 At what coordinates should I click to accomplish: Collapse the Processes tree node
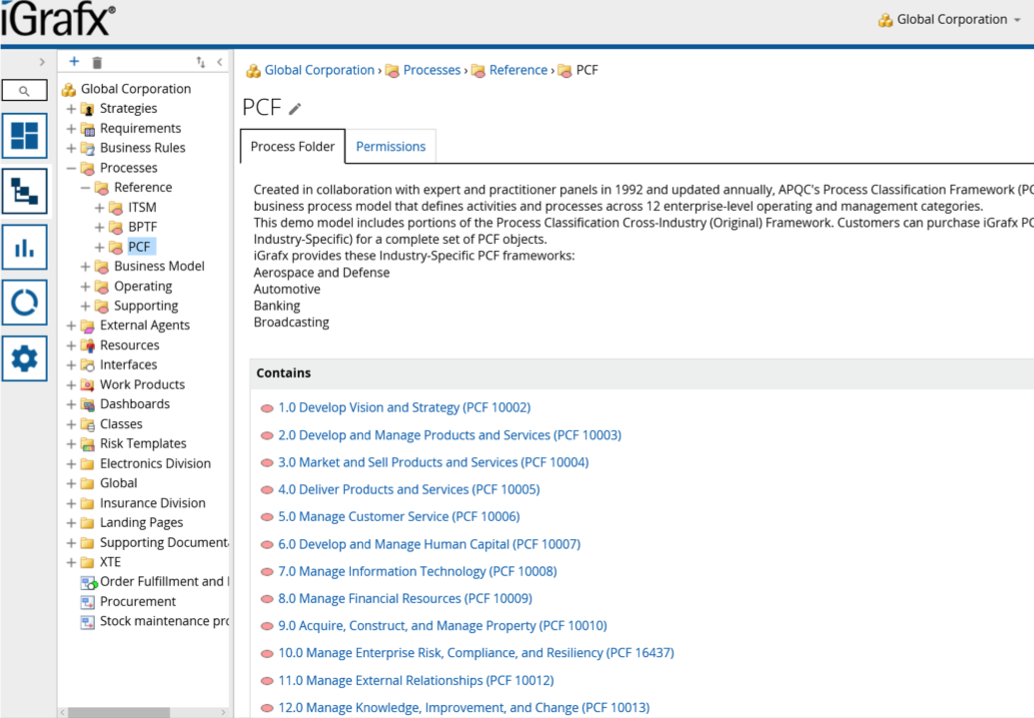pyautogui.click(x=71, y=168)
